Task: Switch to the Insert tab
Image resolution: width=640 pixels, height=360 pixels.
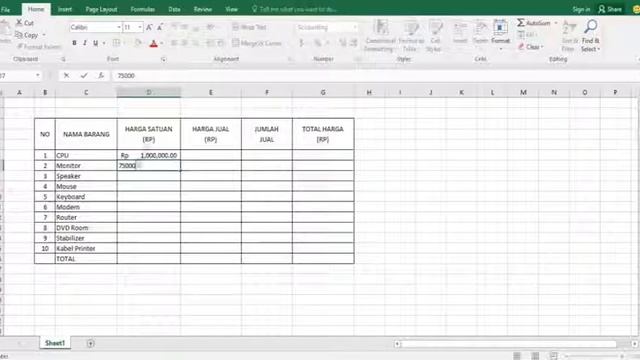Action: [x=64, y=9]
